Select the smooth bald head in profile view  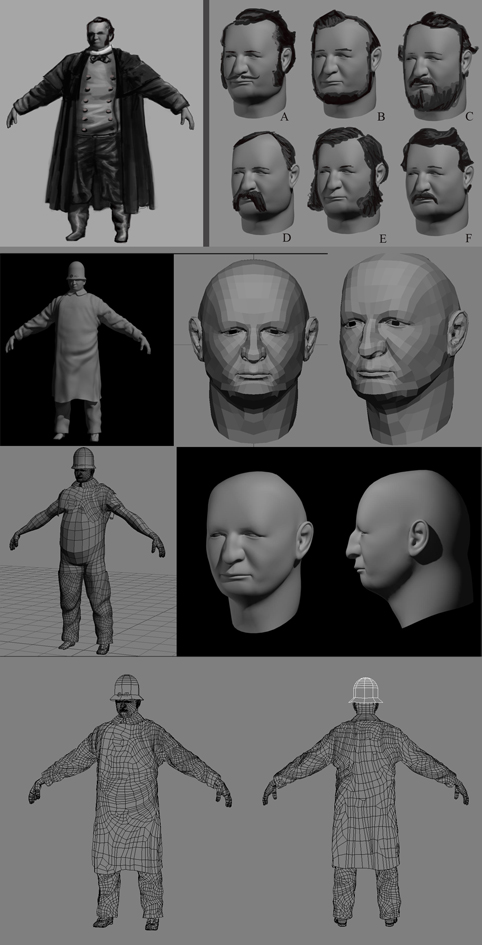[x=408, y=548]
